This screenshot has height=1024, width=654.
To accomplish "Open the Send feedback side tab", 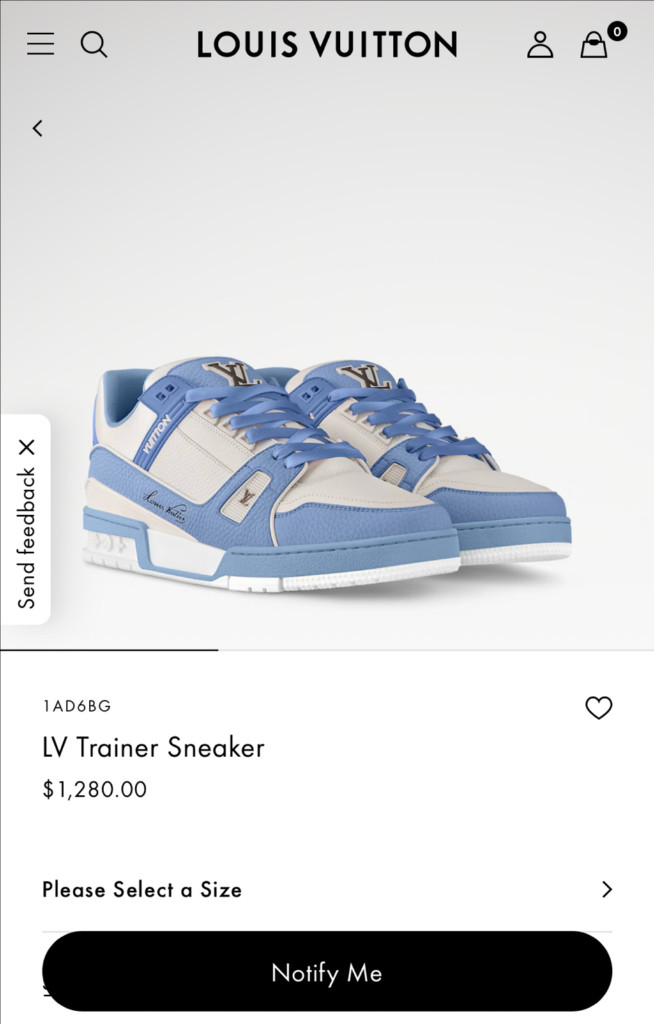I will click(x=26, y=537).
